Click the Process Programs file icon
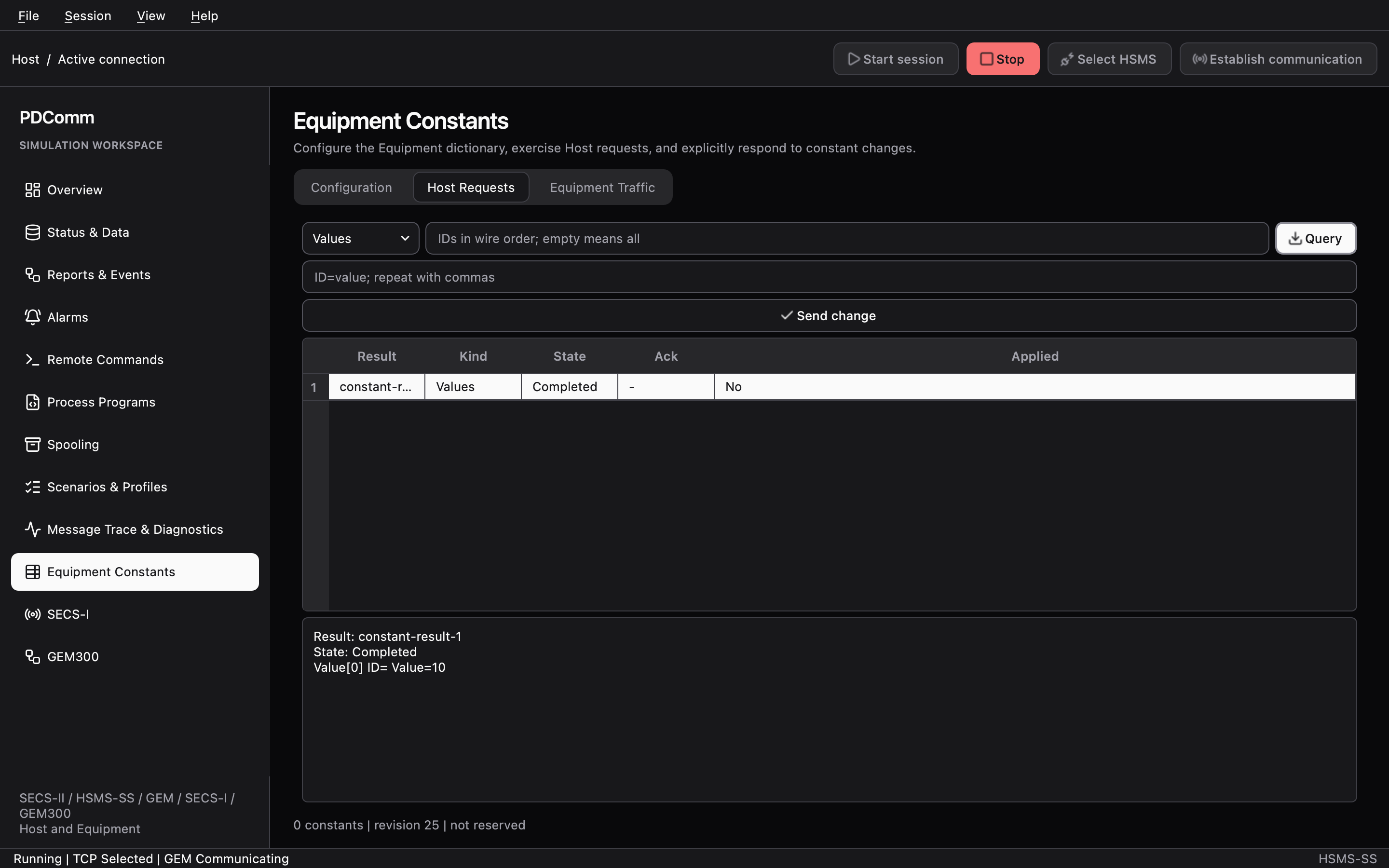Screen dimensions: 1389x868 pos(33,403)
